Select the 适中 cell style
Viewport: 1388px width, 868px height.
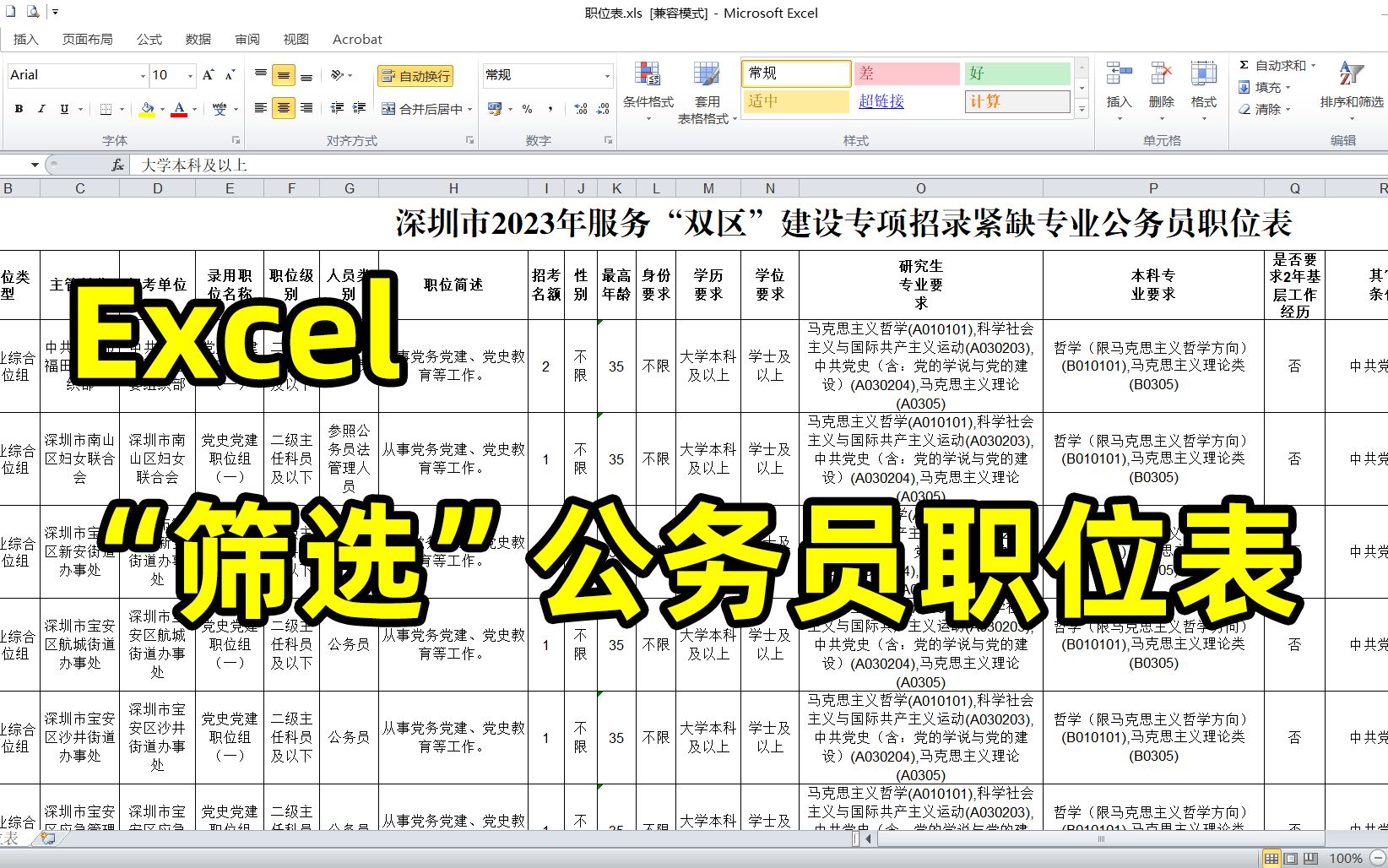click(796, 101)
